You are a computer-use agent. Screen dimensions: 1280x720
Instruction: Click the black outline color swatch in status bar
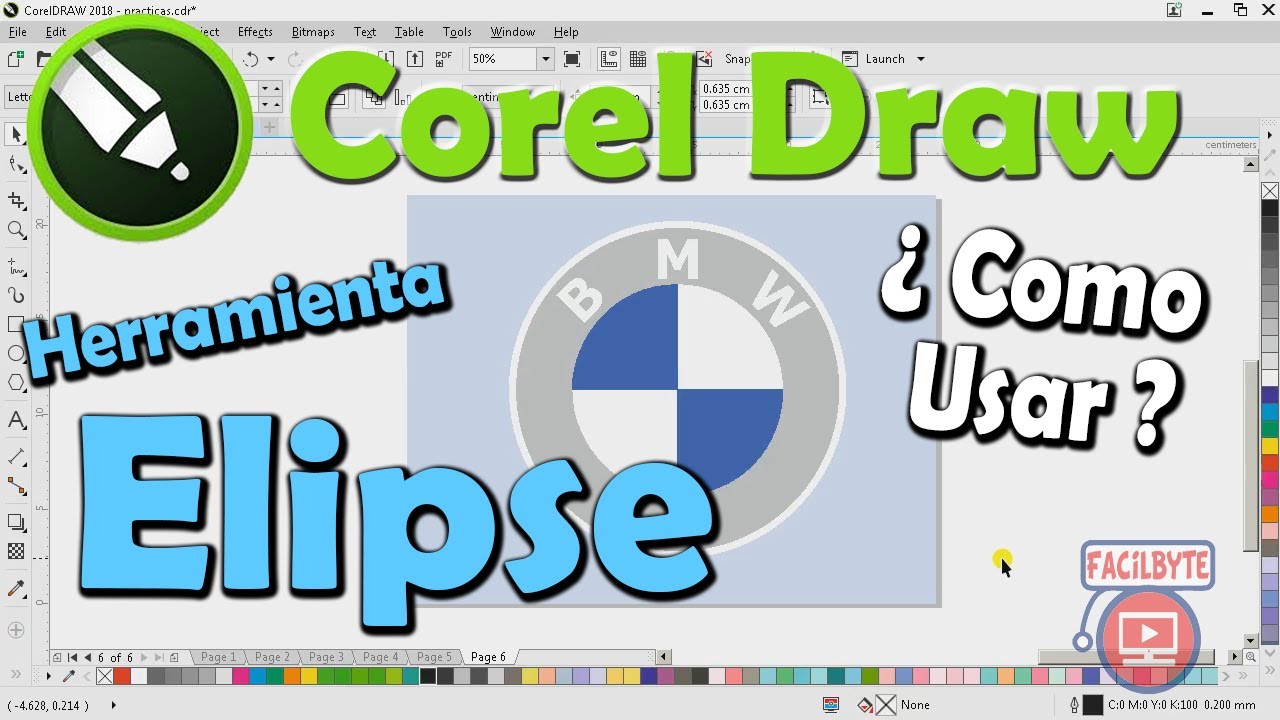(x=1093, y=705)
